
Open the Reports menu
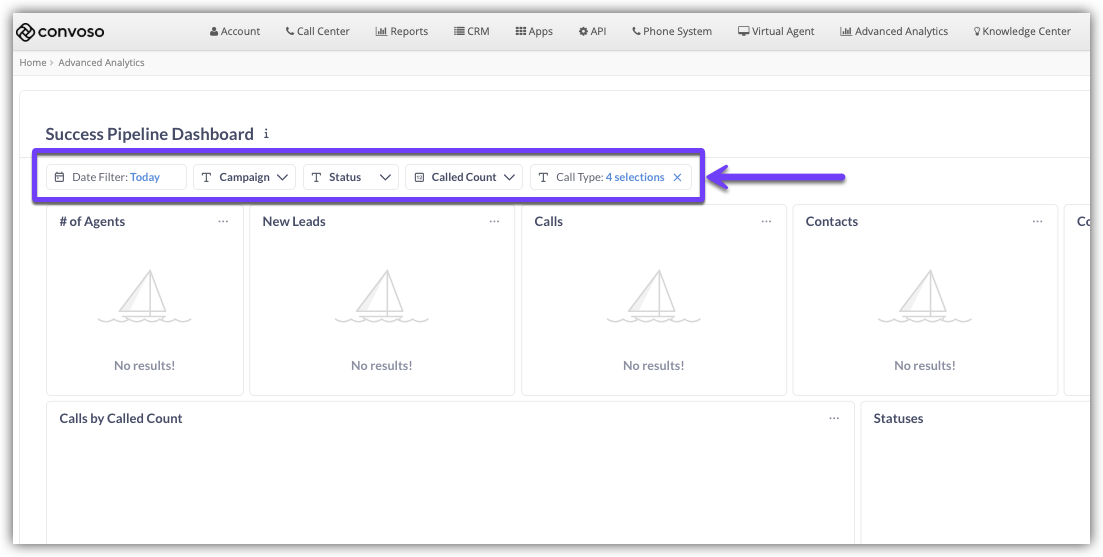(x=402, y=31)
